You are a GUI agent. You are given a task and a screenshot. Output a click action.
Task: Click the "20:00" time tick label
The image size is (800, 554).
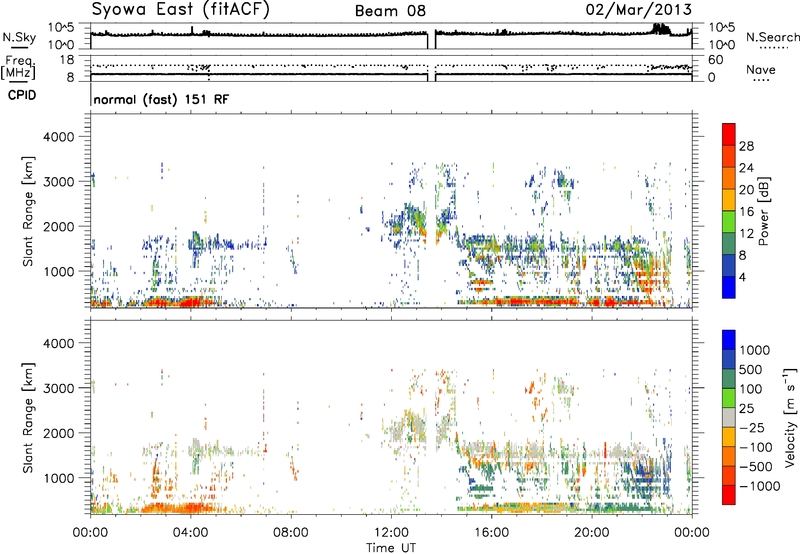pyautogui.click(x=591, y=533)
